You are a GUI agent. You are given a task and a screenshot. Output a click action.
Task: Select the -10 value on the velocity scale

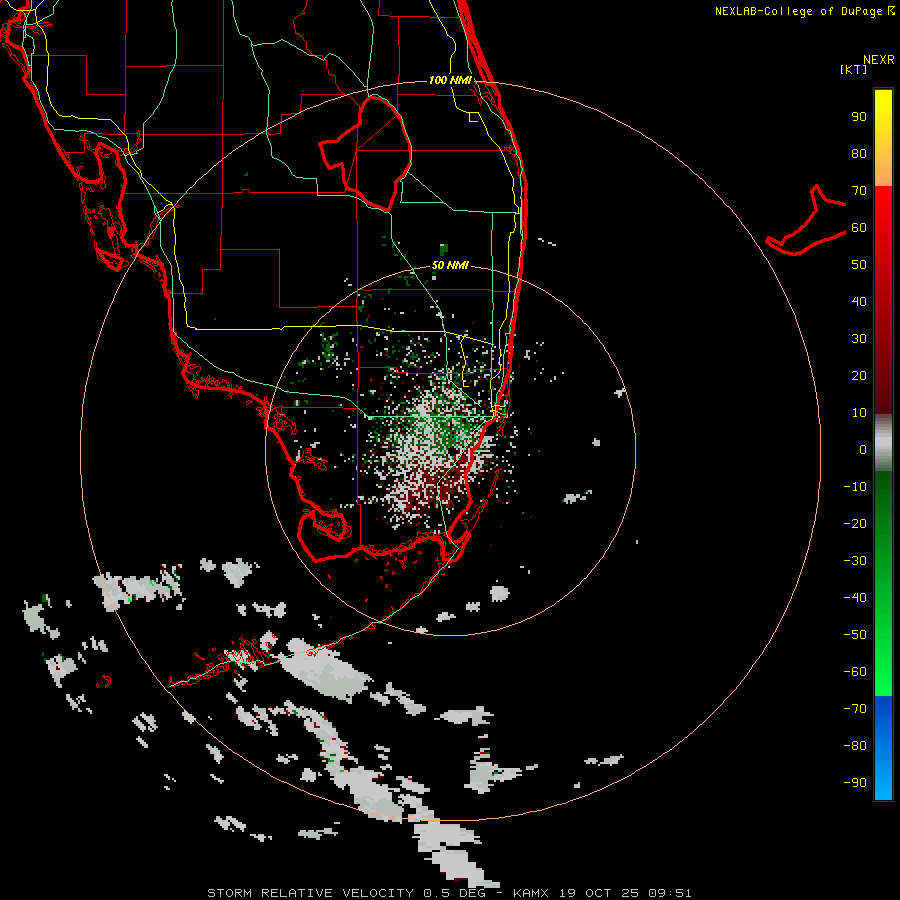[x=855, y=487]
